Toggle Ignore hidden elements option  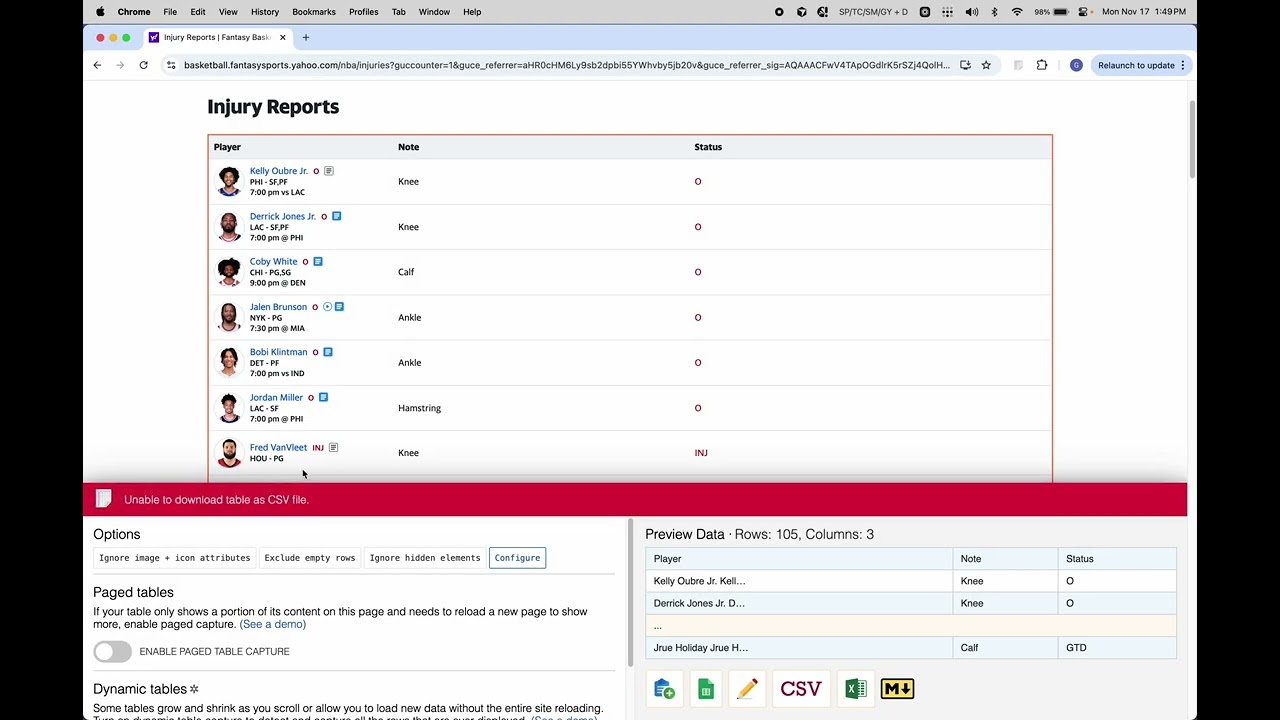pos(425,558)
